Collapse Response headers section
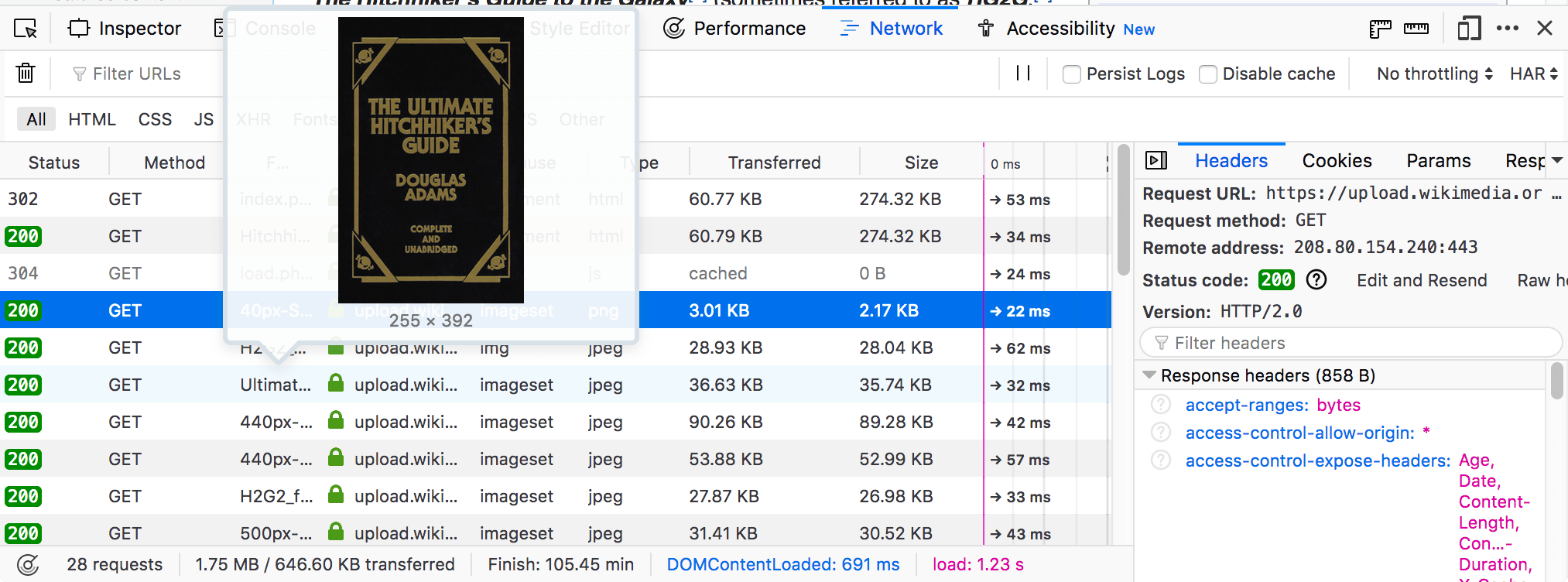 click(x=1149, y=375)
